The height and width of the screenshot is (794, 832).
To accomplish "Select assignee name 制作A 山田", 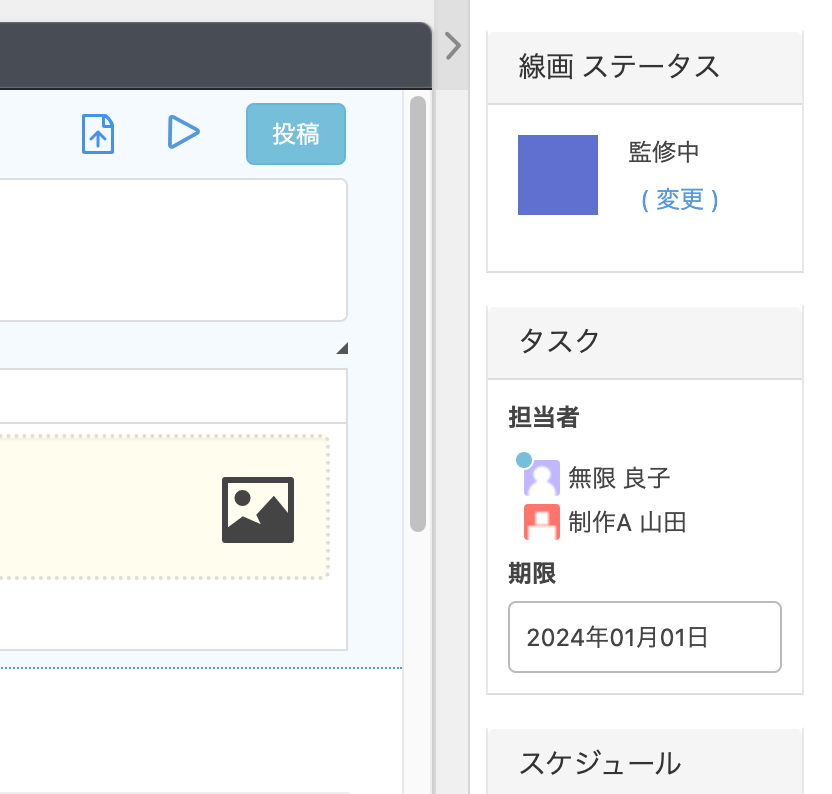I will 627,522.
